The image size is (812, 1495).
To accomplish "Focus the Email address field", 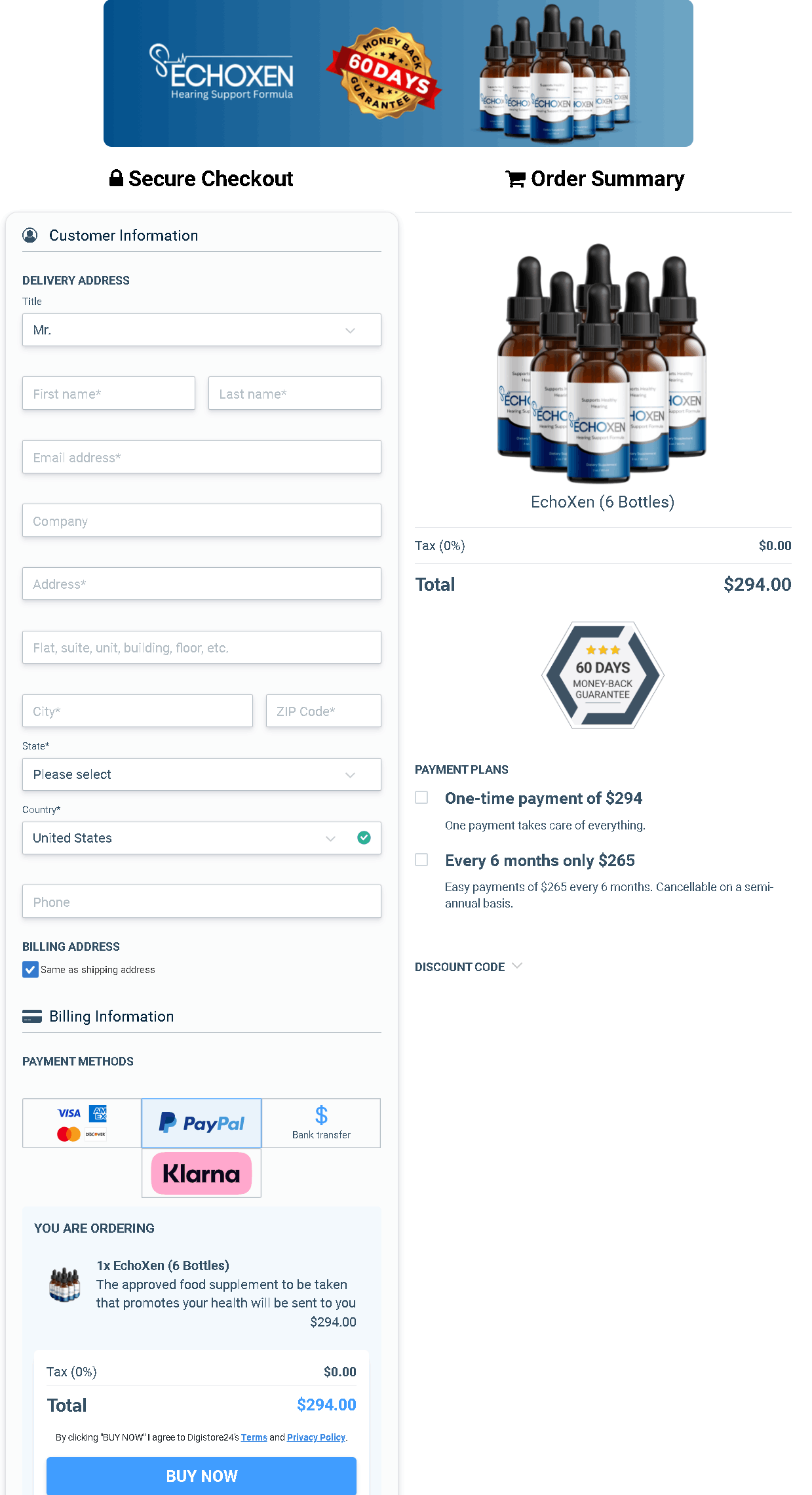I will 202,457.
